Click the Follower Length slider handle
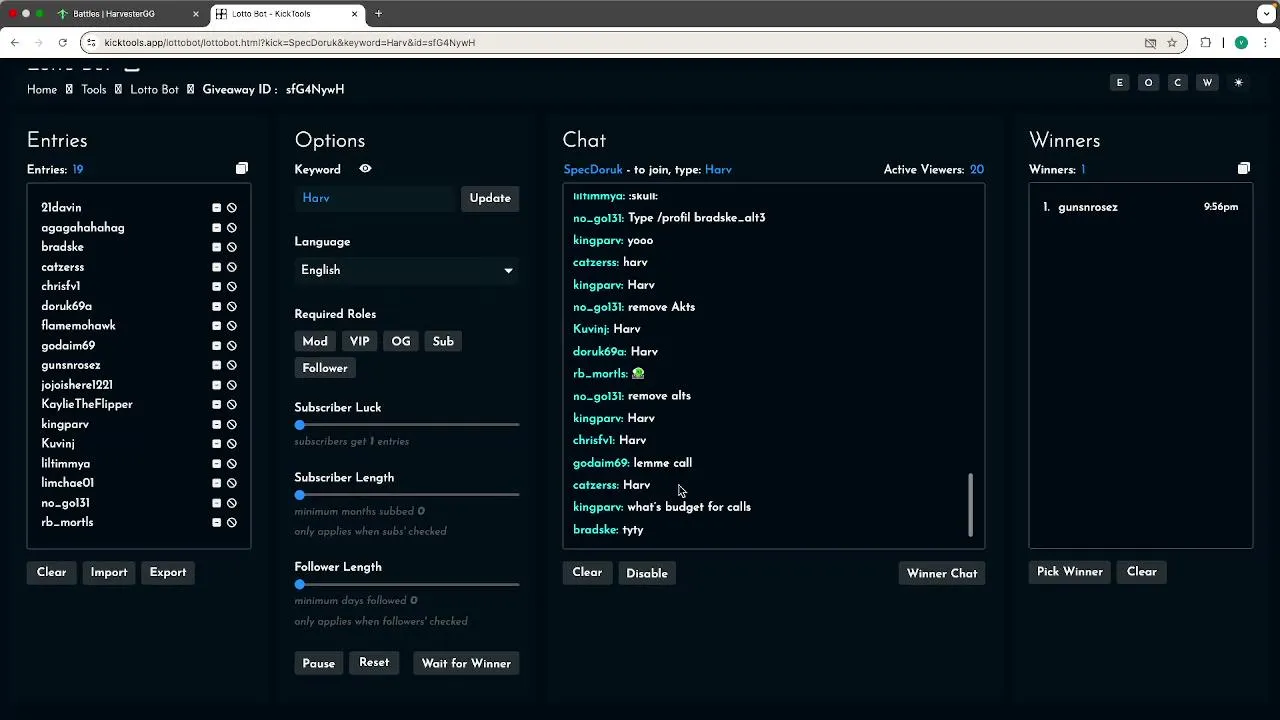1280x720 pixels. [x=299, y=584]
